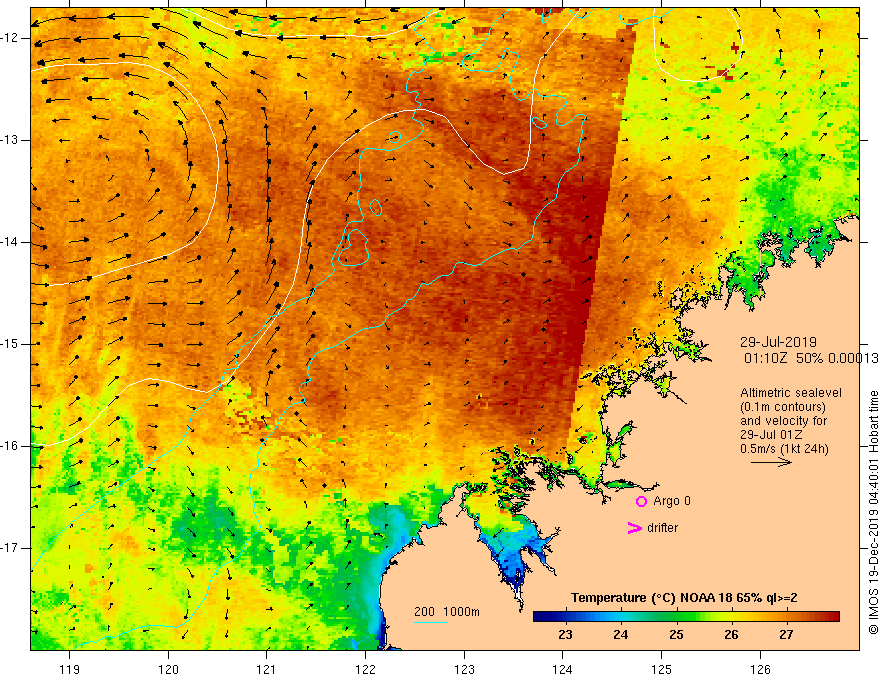Image resolution: width=880 pixels, height=680 pixels.
Task: Click the -13 latitude axis label
Action: click(10, 140)
